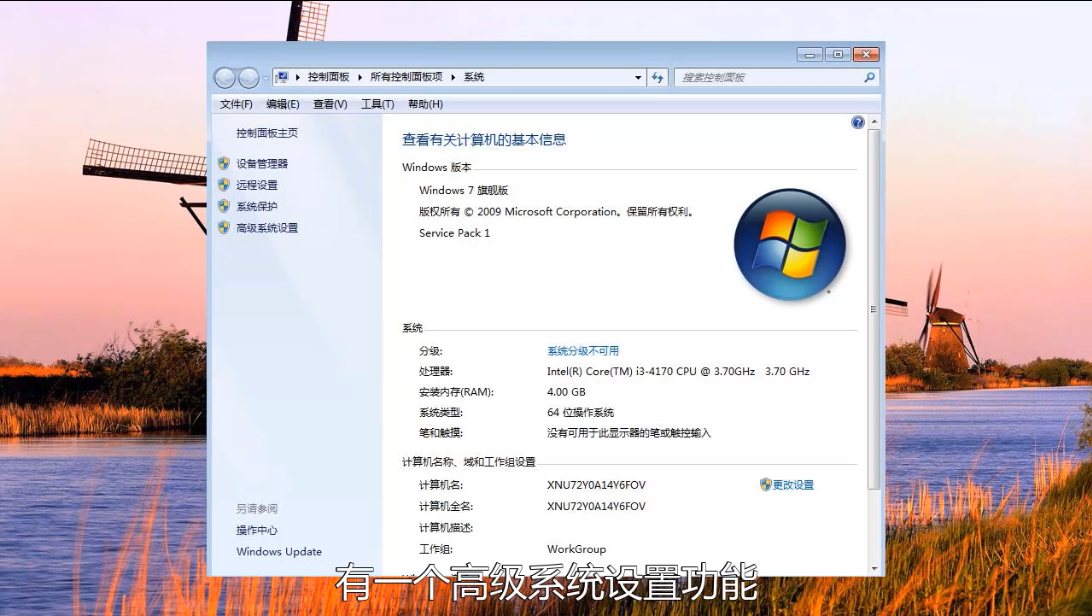This screenshot has height=616, width=1092.
Task: Click shield icon next to 远程设置
Action: (224, 184)
